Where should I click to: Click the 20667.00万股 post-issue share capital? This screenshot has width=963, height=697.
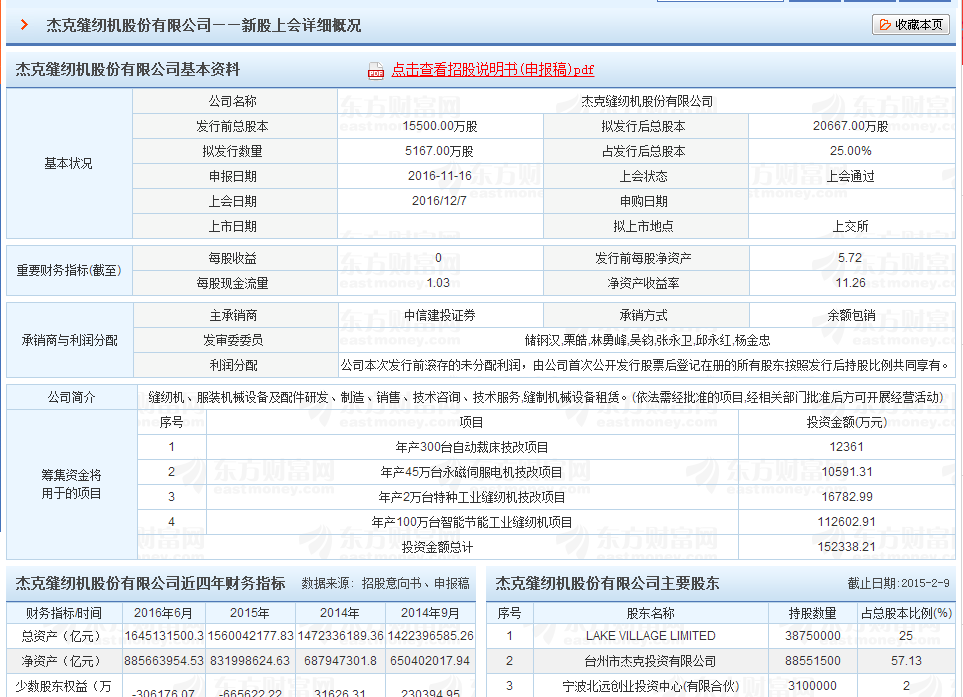851,127
